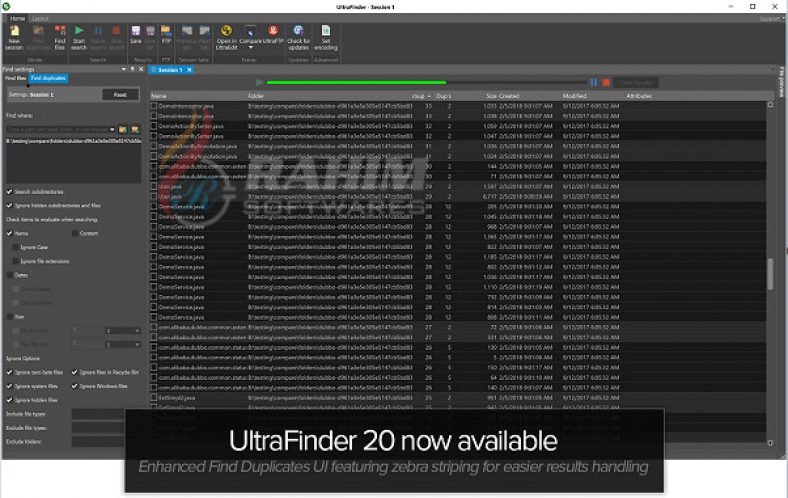The width and height of the screenshot is (788, 498).
Task: Click in the Exclude file types field
Action: [x=98, y=428]
